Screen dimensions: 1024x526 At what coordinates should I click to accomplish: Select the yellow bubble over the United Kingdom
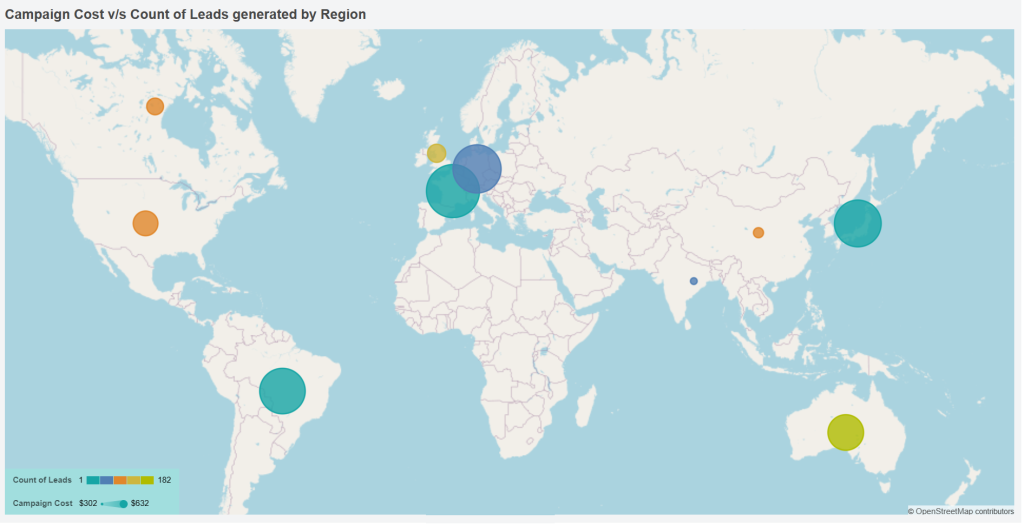pyautogui.click(x=436, y=153)
